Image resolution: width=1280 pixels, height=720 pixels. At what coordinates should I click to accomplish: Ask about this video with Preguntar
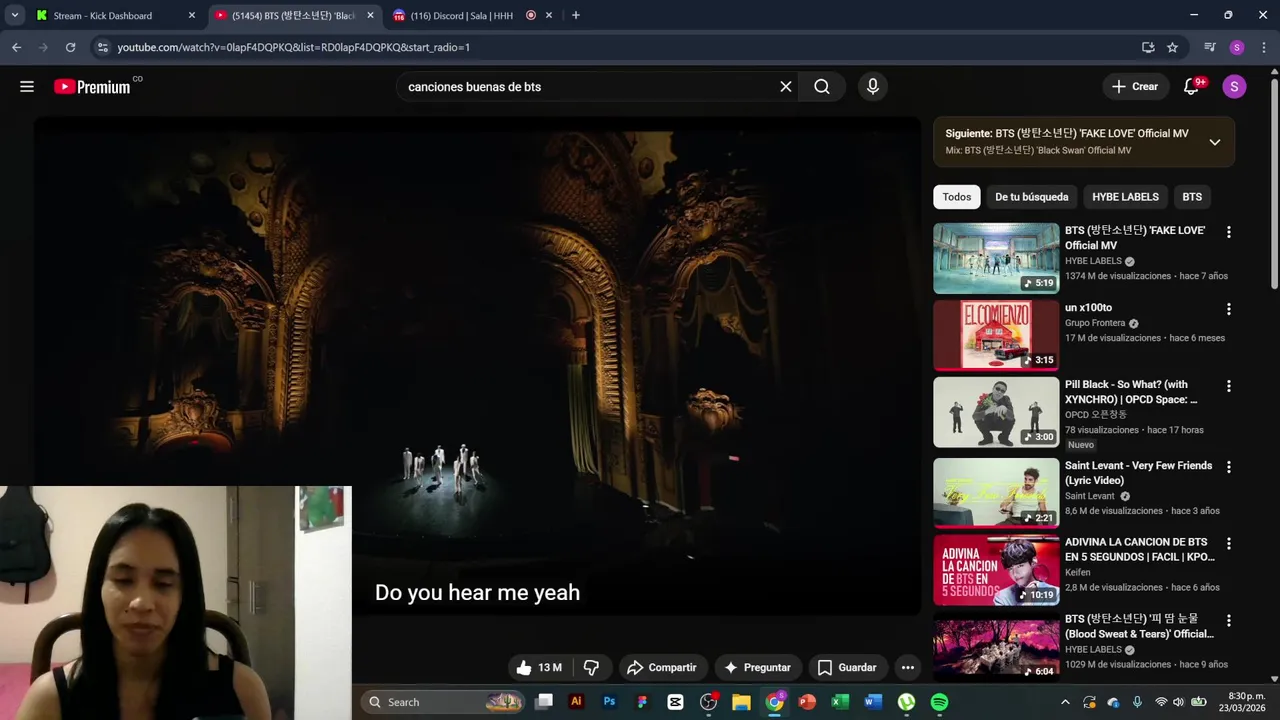coord(757,668)
